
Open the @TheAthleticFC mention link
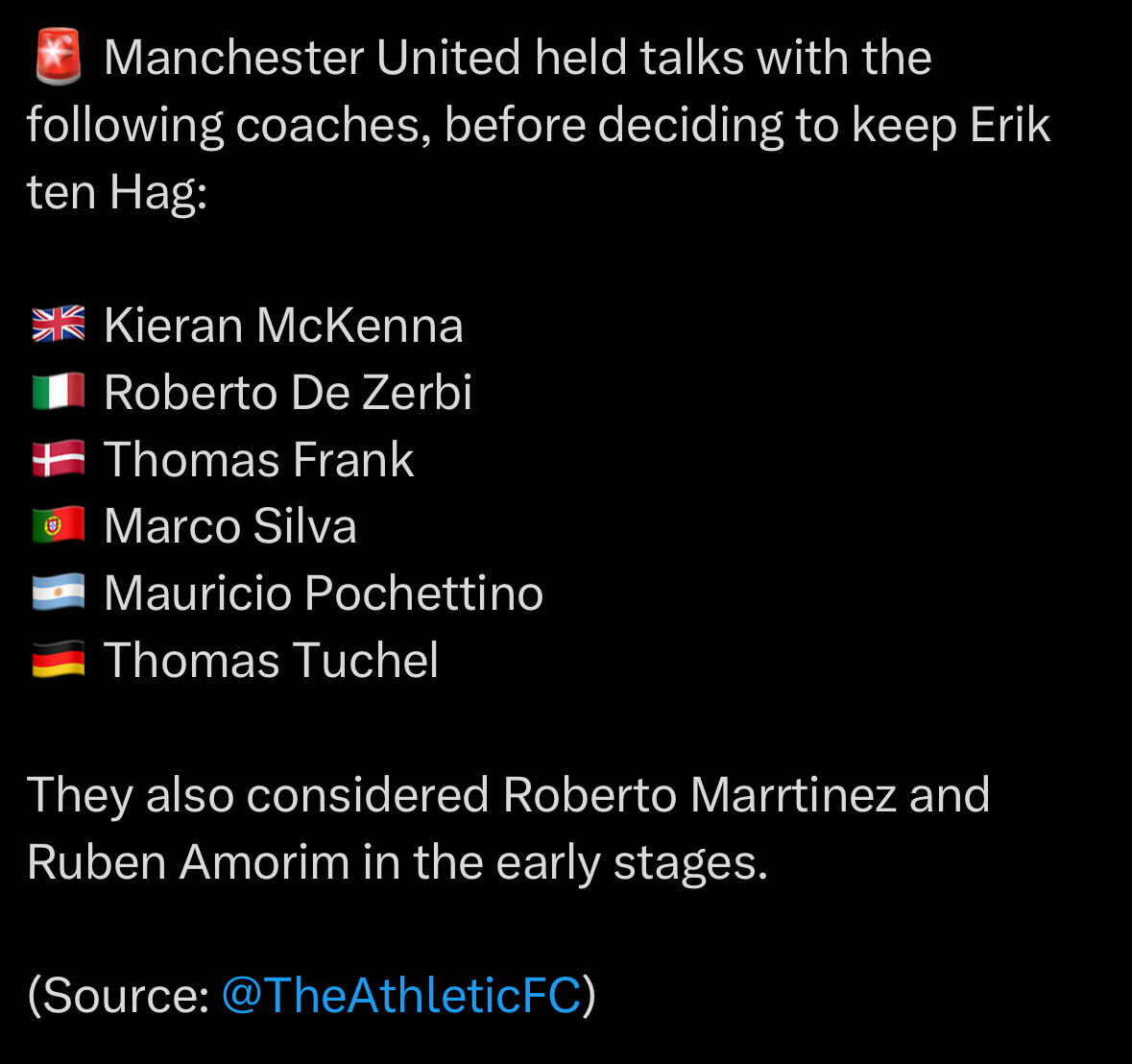(x=401, y=996)
